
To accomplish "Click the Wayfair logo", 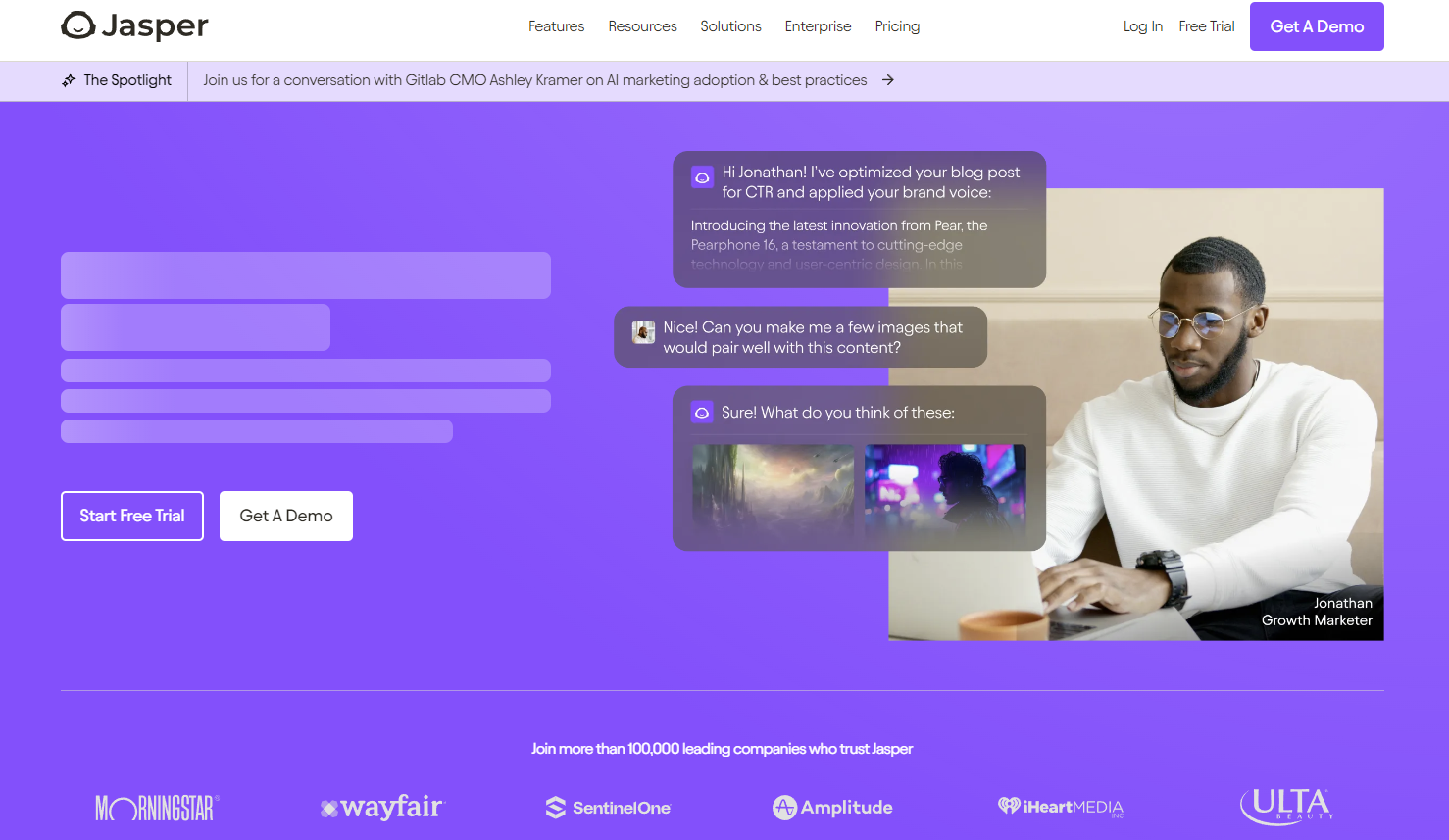I will pos(382,807).
